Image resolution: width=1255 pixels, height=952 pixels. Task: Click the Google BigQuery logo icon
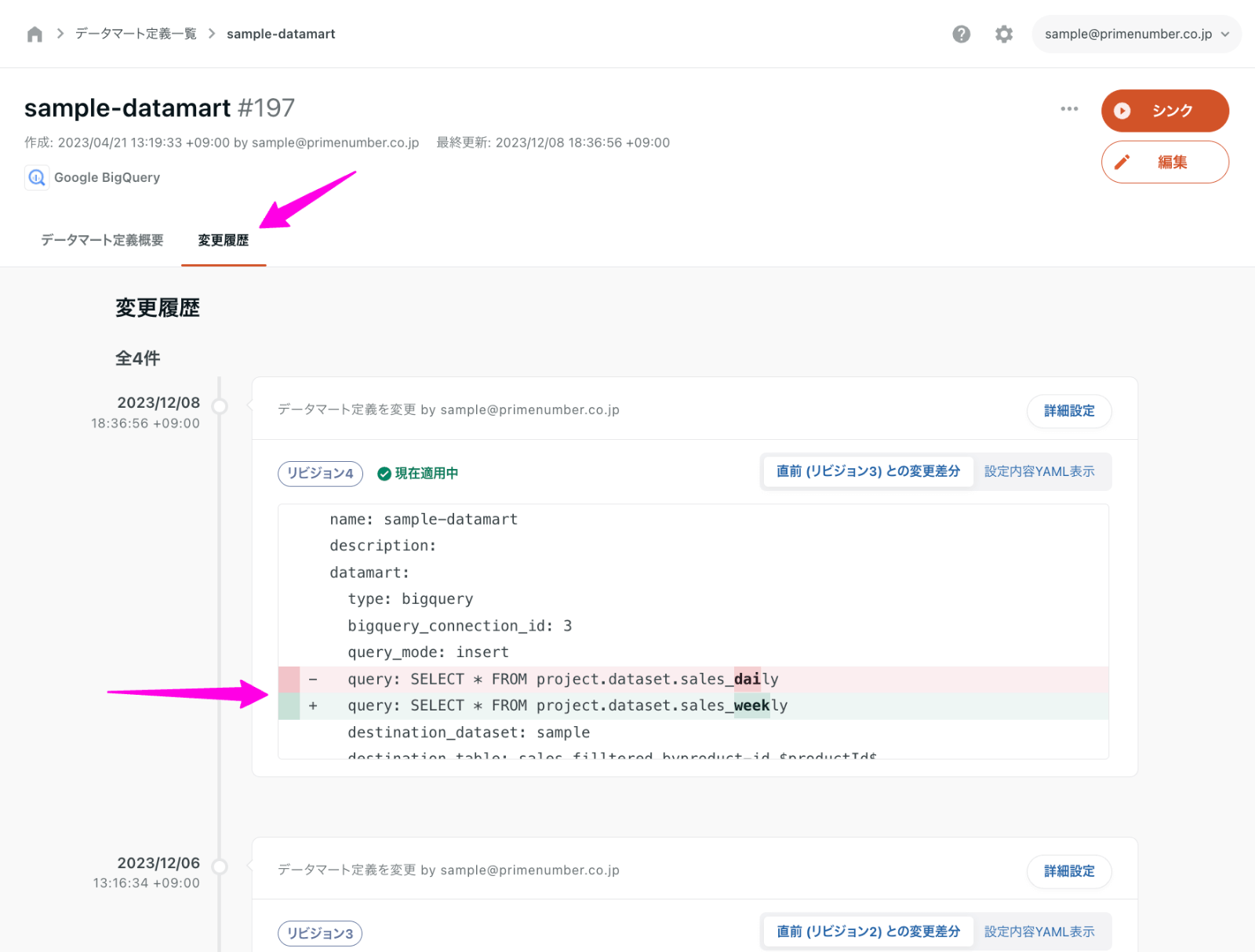pos(37,177)
